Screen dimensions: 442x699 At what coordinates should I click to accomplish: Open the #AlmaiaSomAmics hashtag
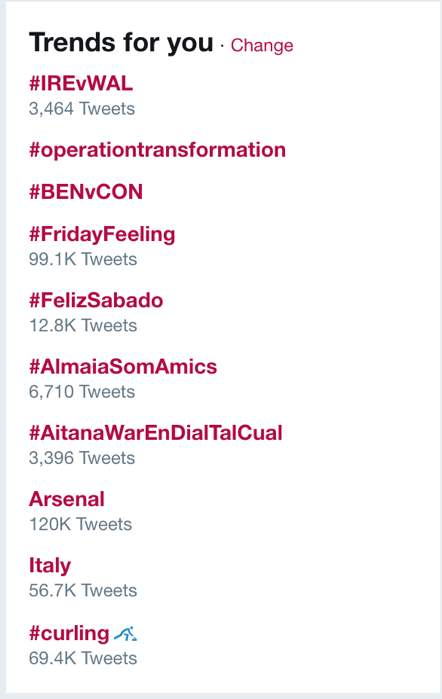(x=123, y=366)
